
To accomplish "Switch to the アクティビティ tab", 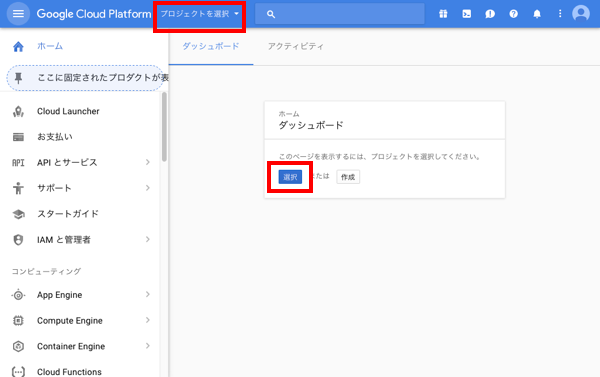I will 295,46.
